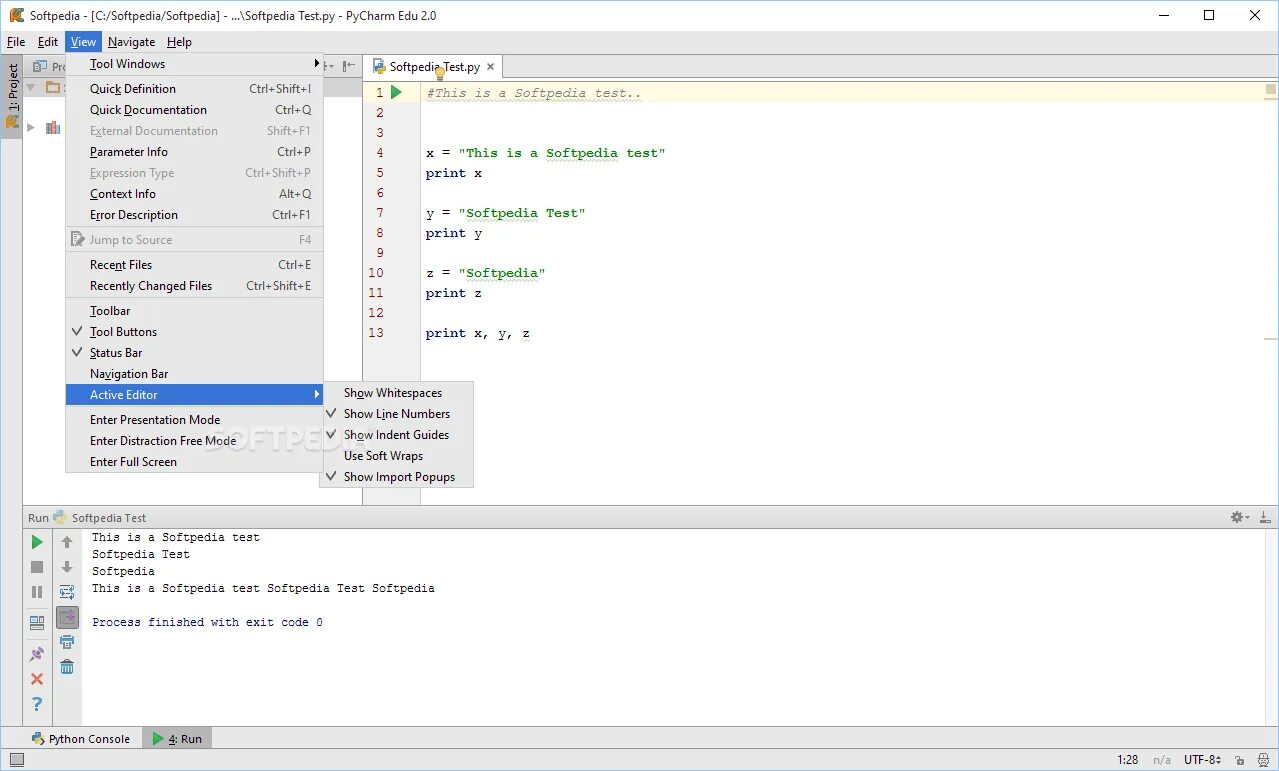Image resolution: width=1279 pixels, height=771 pixels.
Task: Run code via gutter arrow on line 1
Action: (396, 92)
